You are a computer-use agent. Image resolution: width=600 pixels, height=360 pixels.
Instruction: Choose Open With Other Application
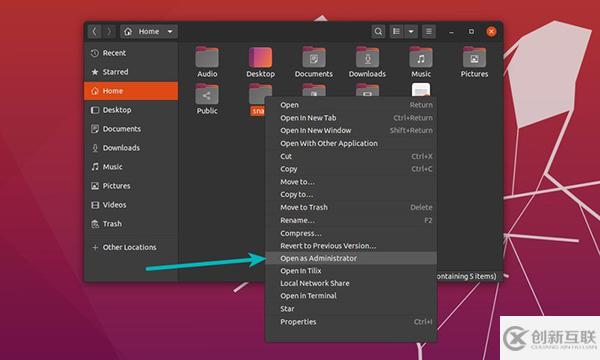(x=351, y=143)
